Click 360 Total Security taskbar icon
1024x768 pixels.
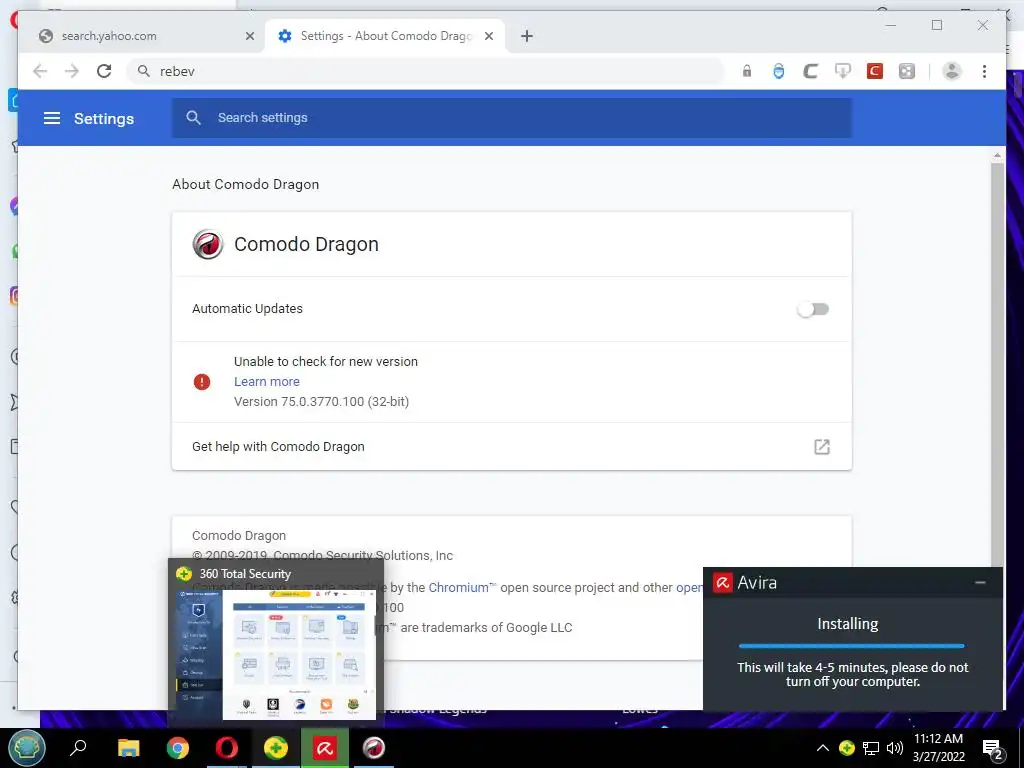[276, 748]
